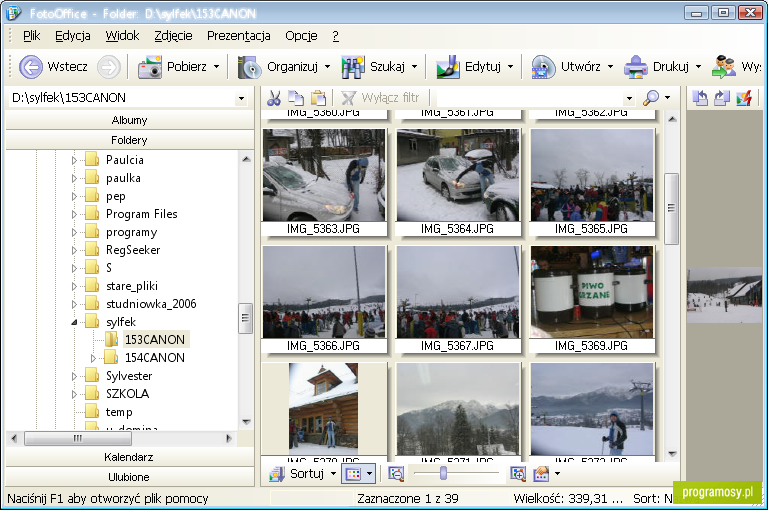Open the Prezentacja menu

pyautogui.click(x=239, y=36)
